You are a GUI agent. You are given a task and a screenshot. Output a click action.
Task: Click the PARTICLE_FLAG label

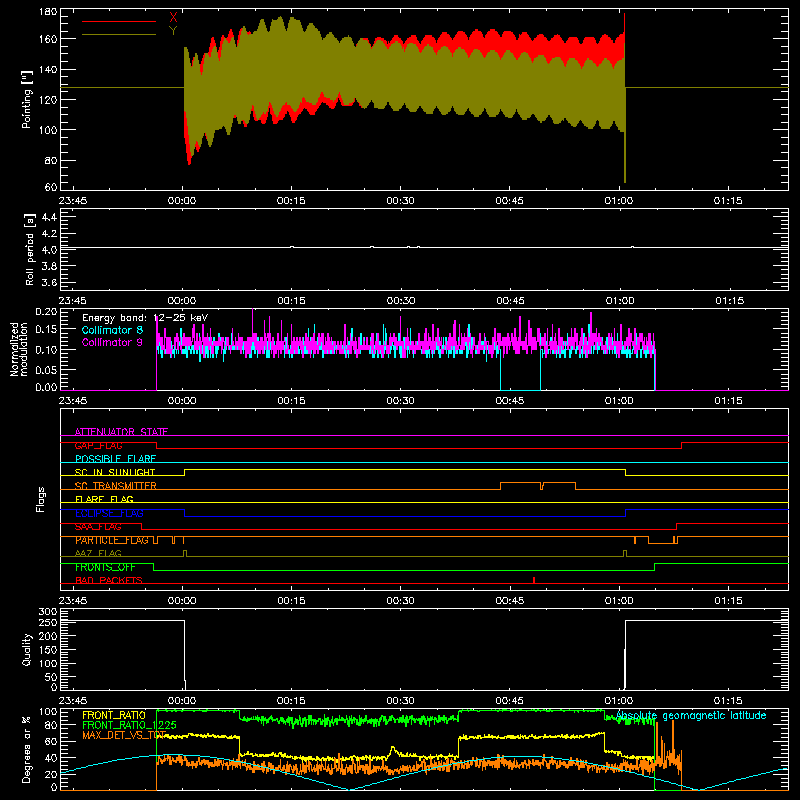coord(112,540)
